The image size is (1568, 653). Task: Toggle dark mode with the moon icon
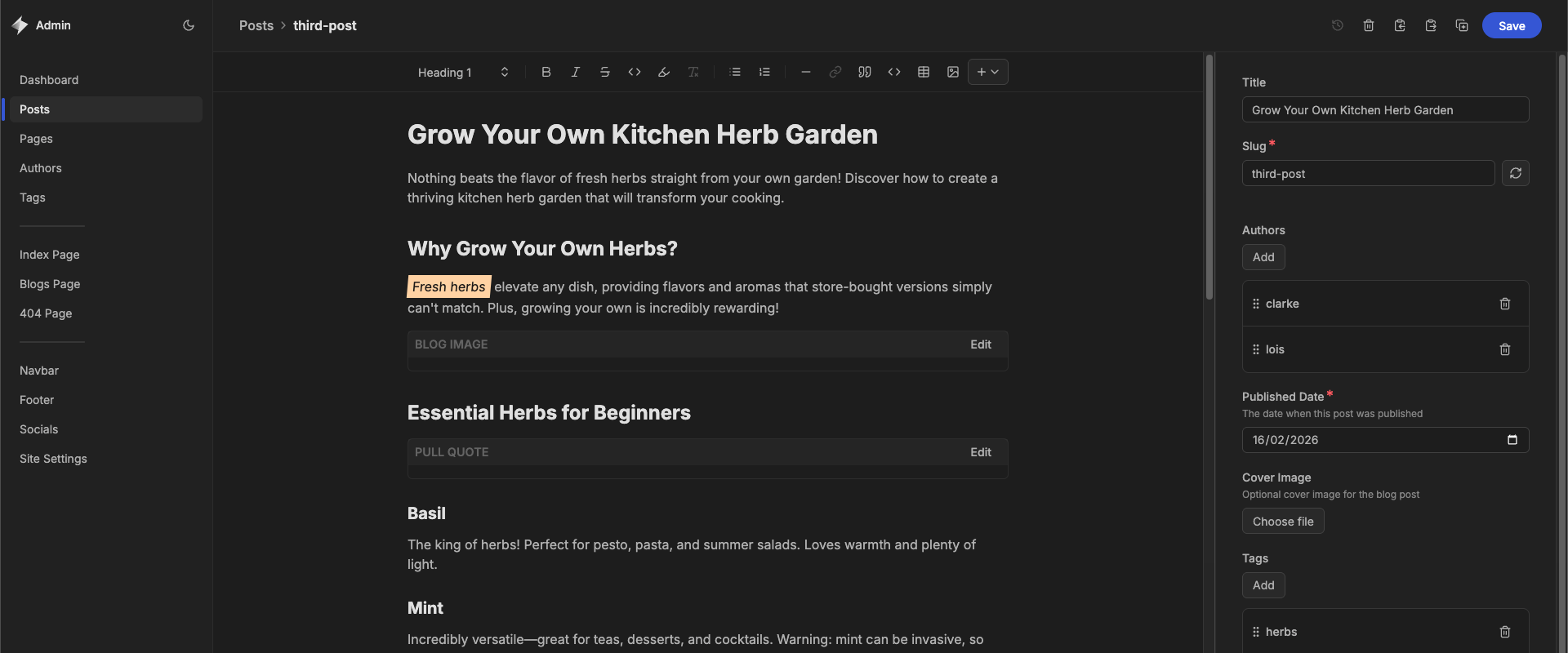click(x=189, y=25)
